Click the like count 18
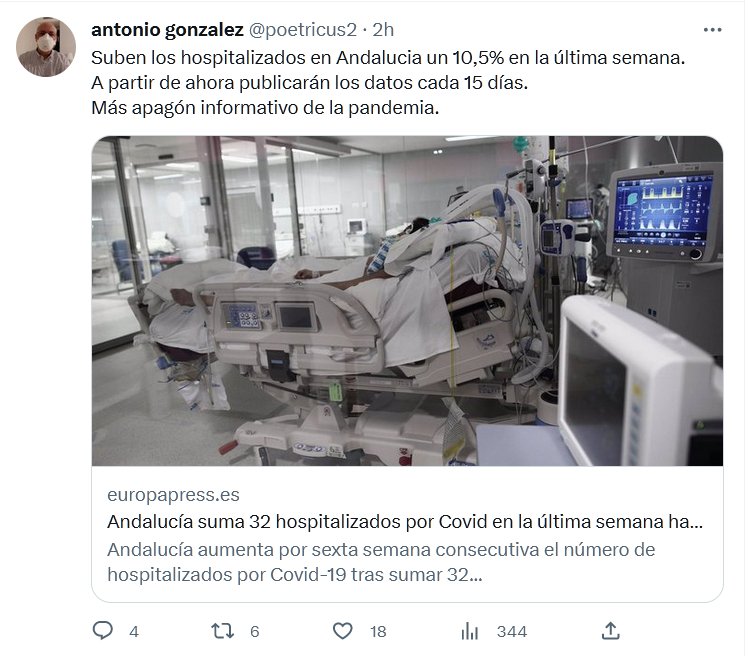Screen dimensions: 750x656 tap(378, 632)
